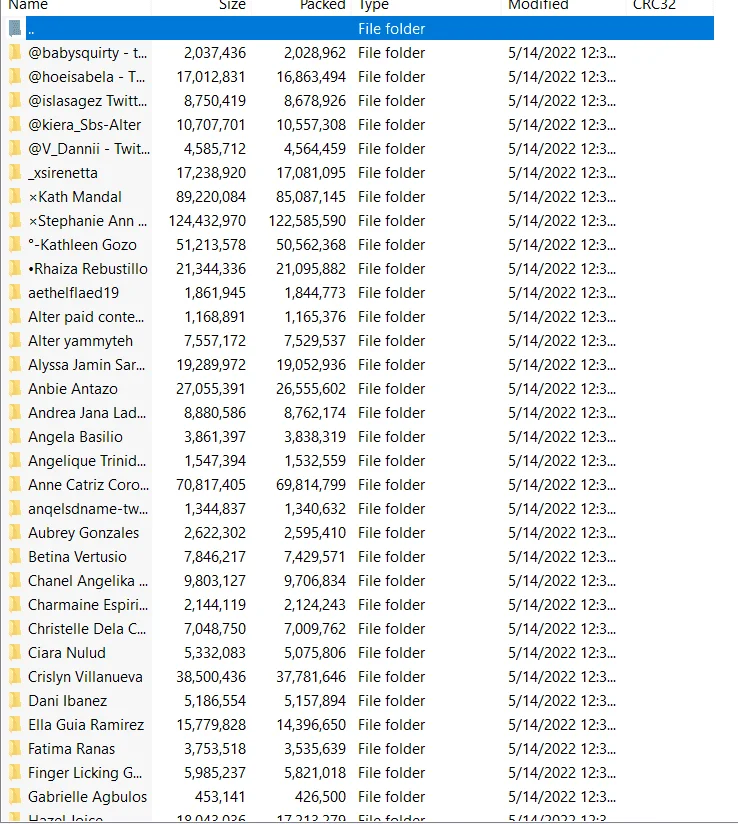Click the packed value 1,844,773
Image resolution: width=738 pixels, height=824 pixels.
tap(315, 293)
